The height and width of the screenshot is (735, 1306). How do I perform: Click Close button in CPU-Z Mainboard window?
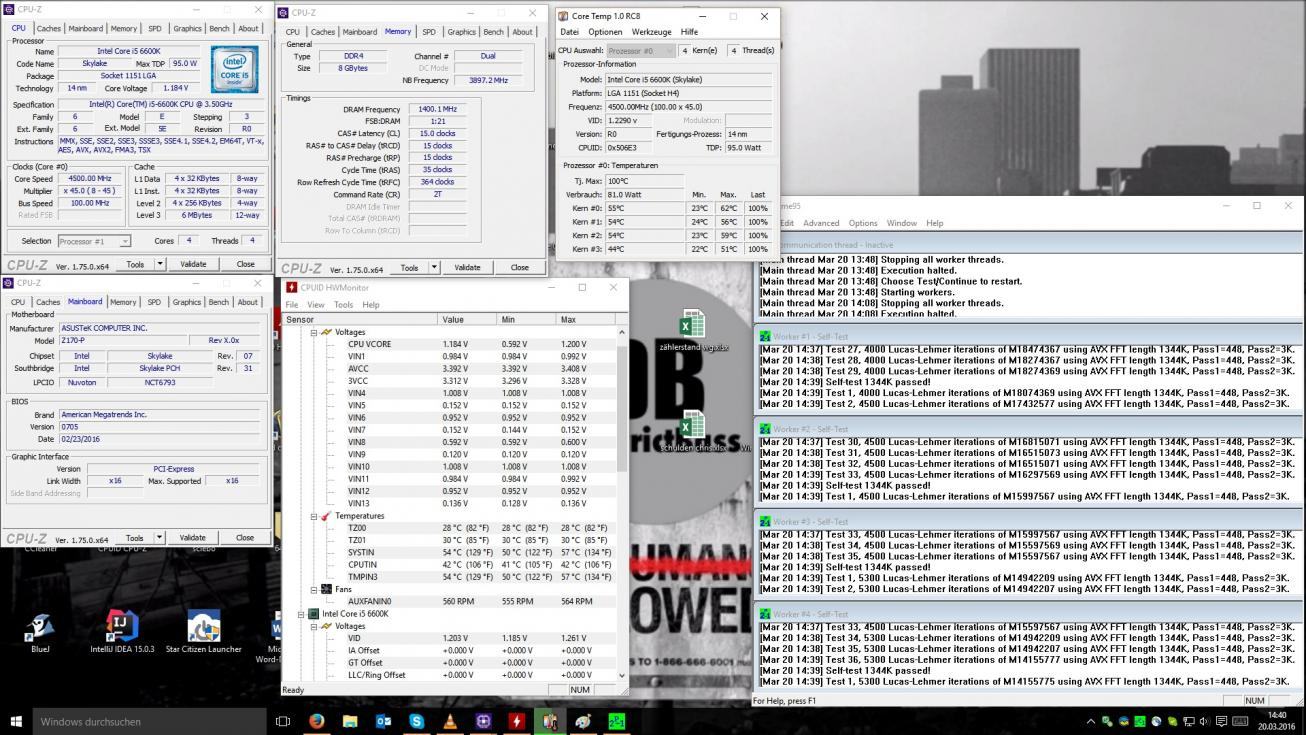pyautogui.click(x=244, y=538)
